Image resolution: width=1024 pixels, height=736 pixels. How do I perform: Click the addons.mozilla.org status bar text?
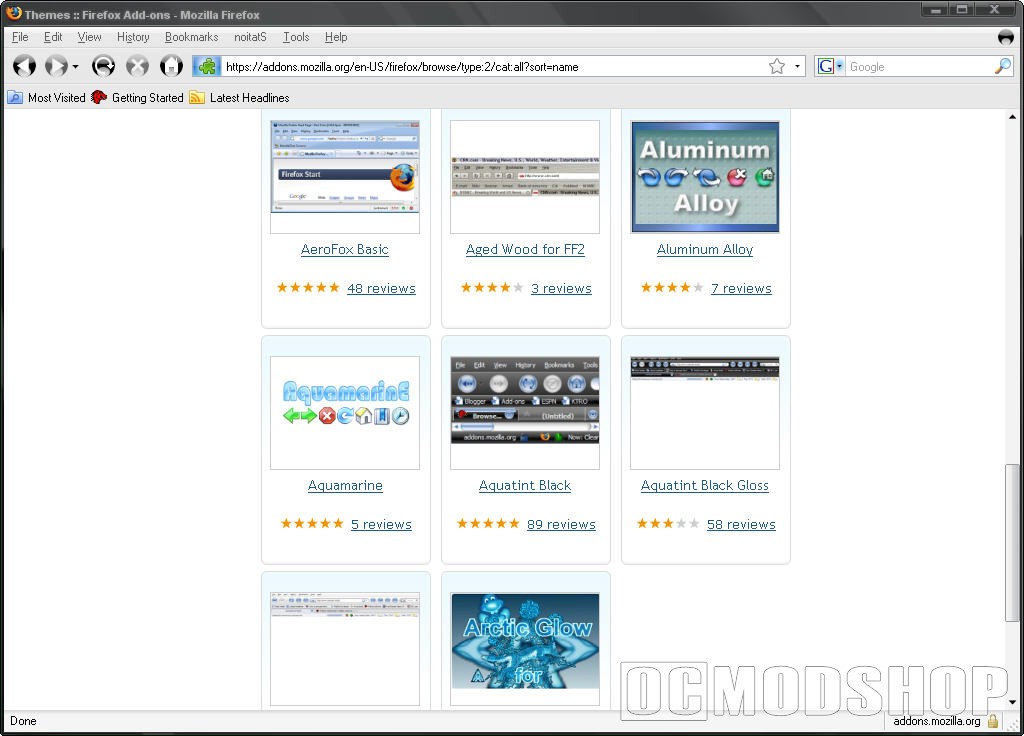936,721
